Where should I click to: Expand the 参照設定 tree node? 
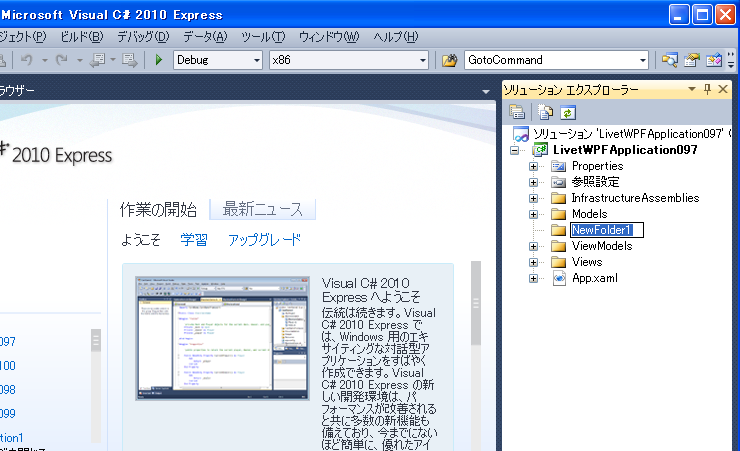point(533,182)
